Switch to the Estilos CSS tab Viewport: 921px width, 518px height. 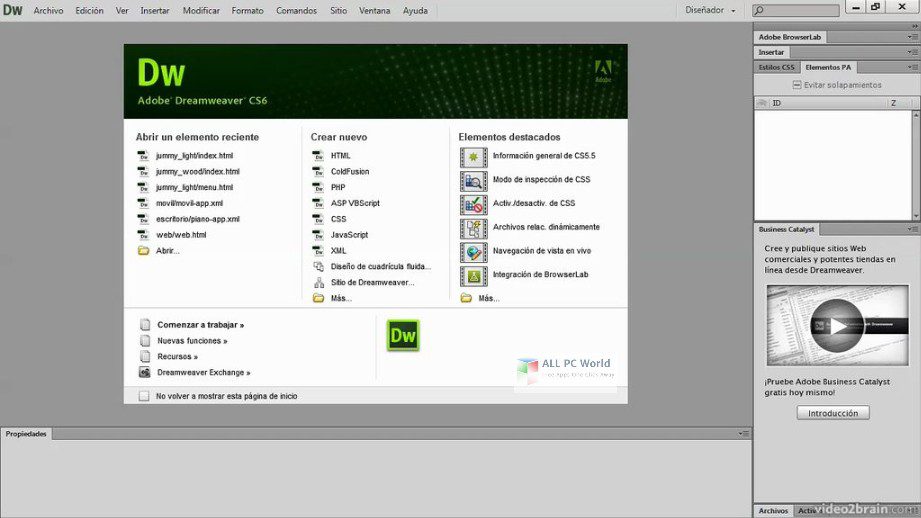tap(776, 68)
